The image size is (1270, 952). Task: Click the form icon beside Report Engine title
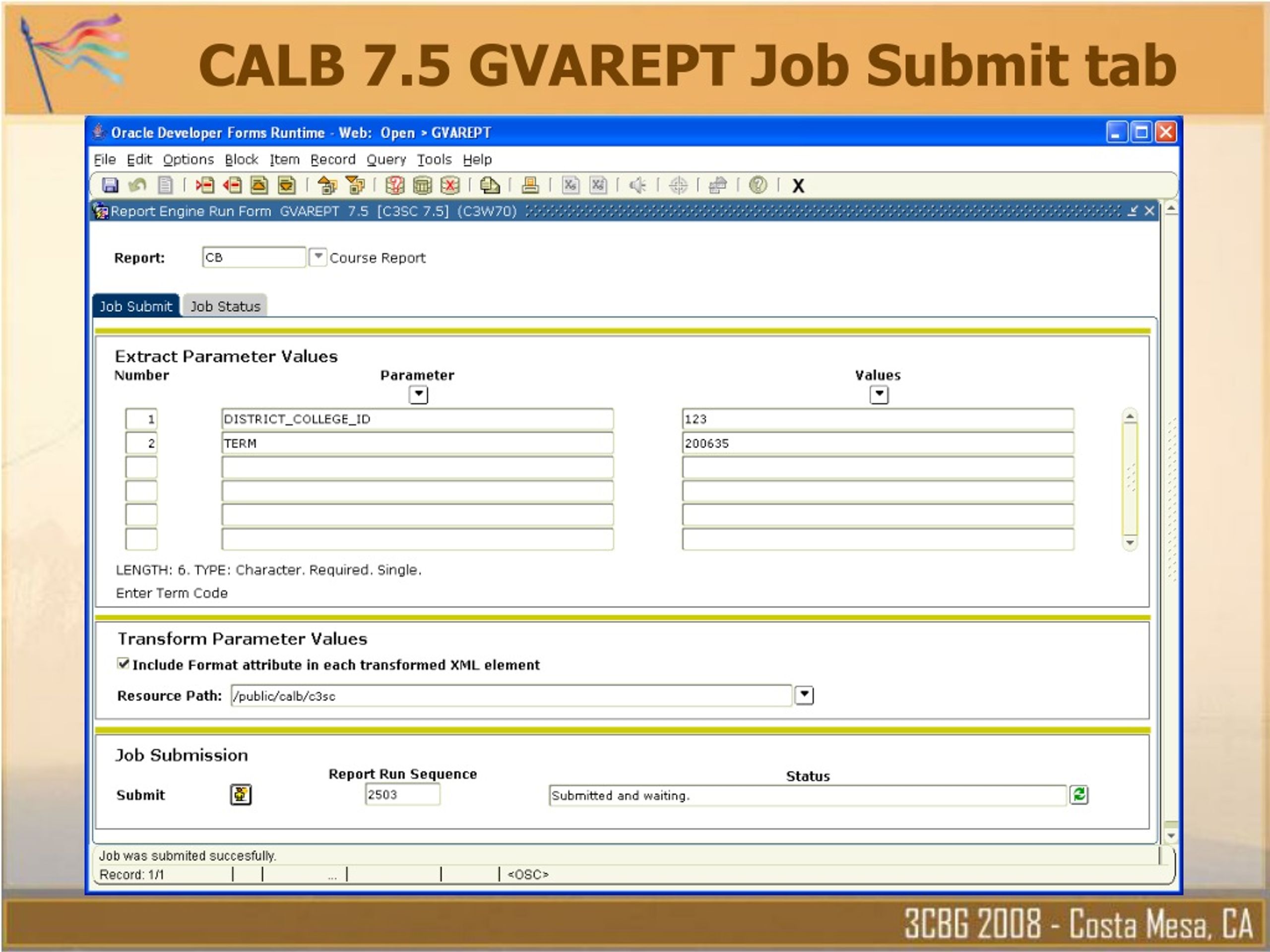[x=101, y=211]
